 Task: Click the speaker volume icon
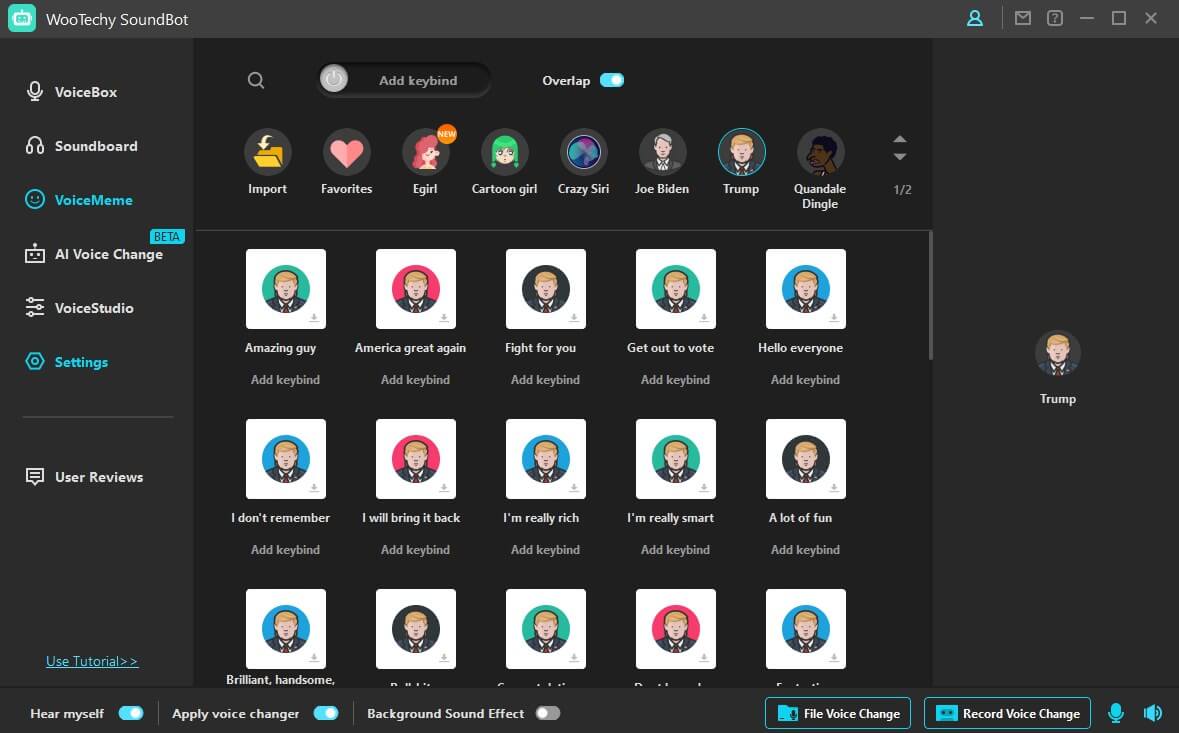[x=1153, y=713]
